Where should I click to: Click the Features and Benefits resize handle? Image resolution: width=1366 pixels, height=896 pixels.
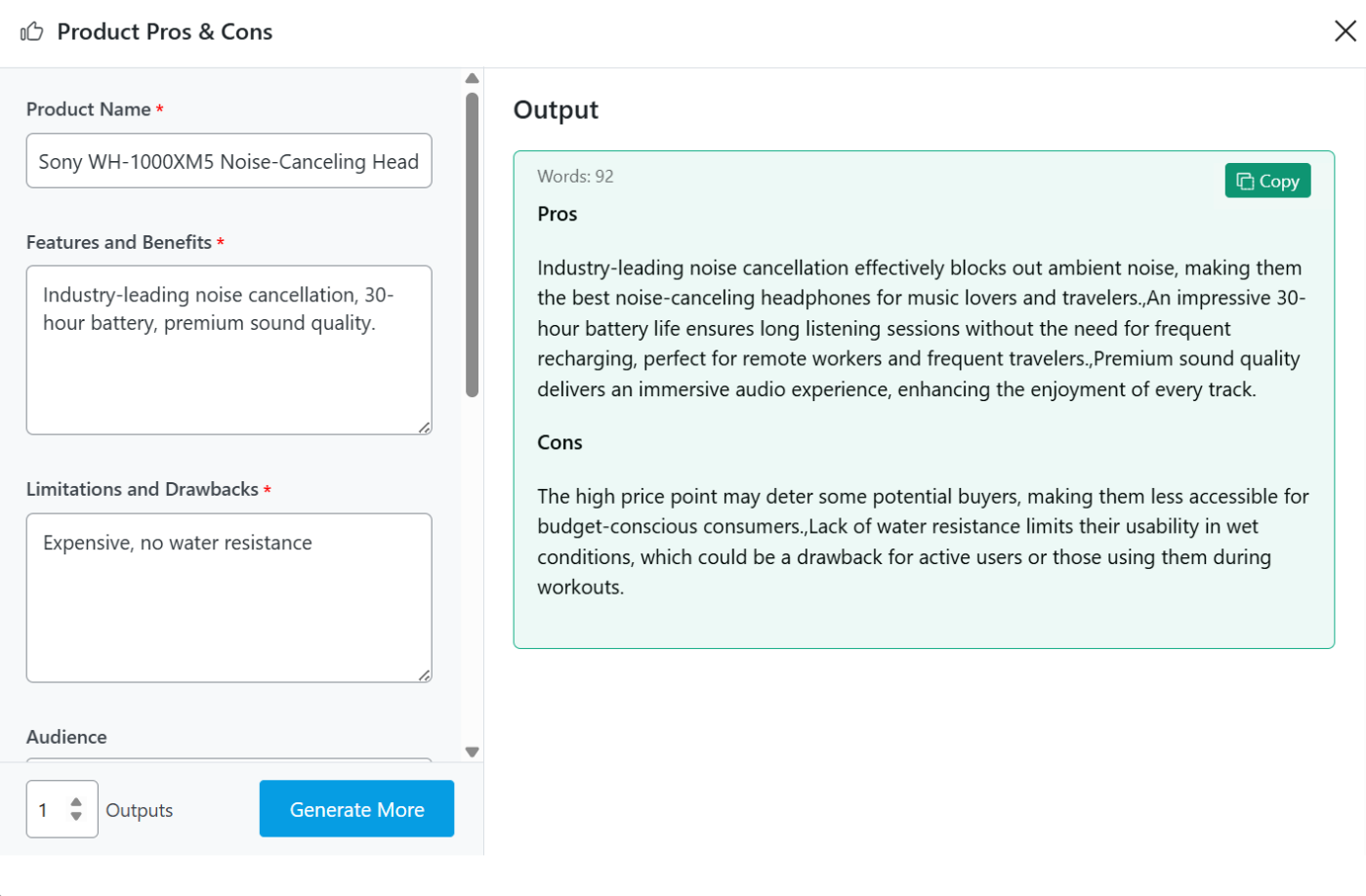pos(425,428)
